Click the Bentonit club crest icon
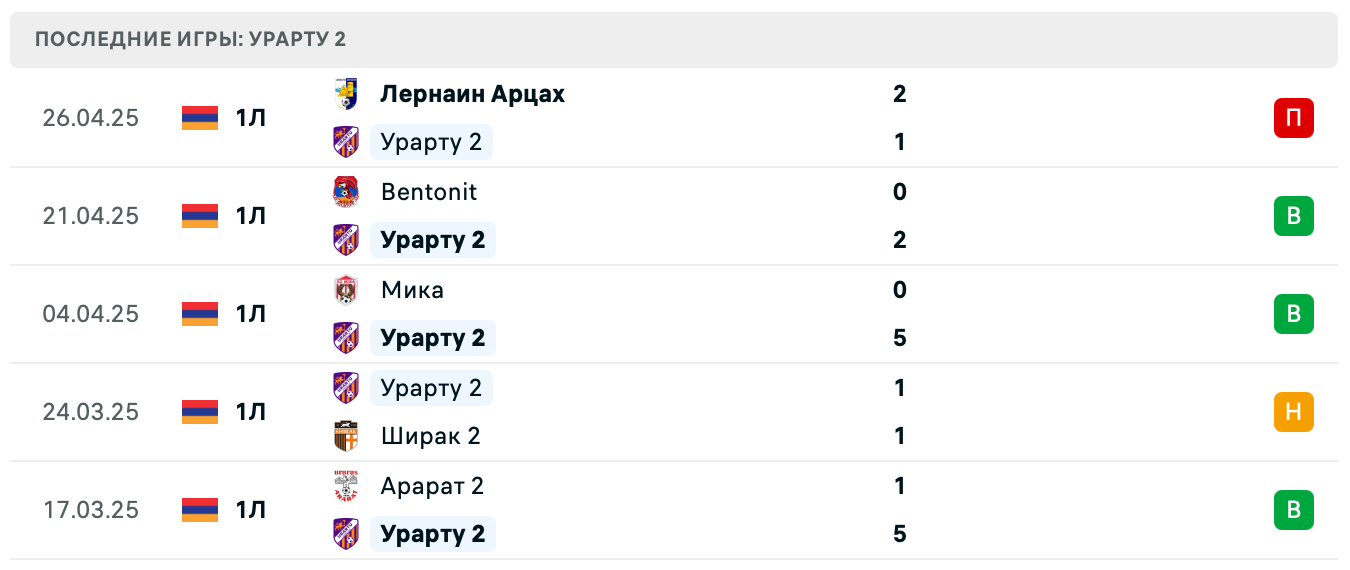This screenshot has height=570, width=1350. (346, 192)
